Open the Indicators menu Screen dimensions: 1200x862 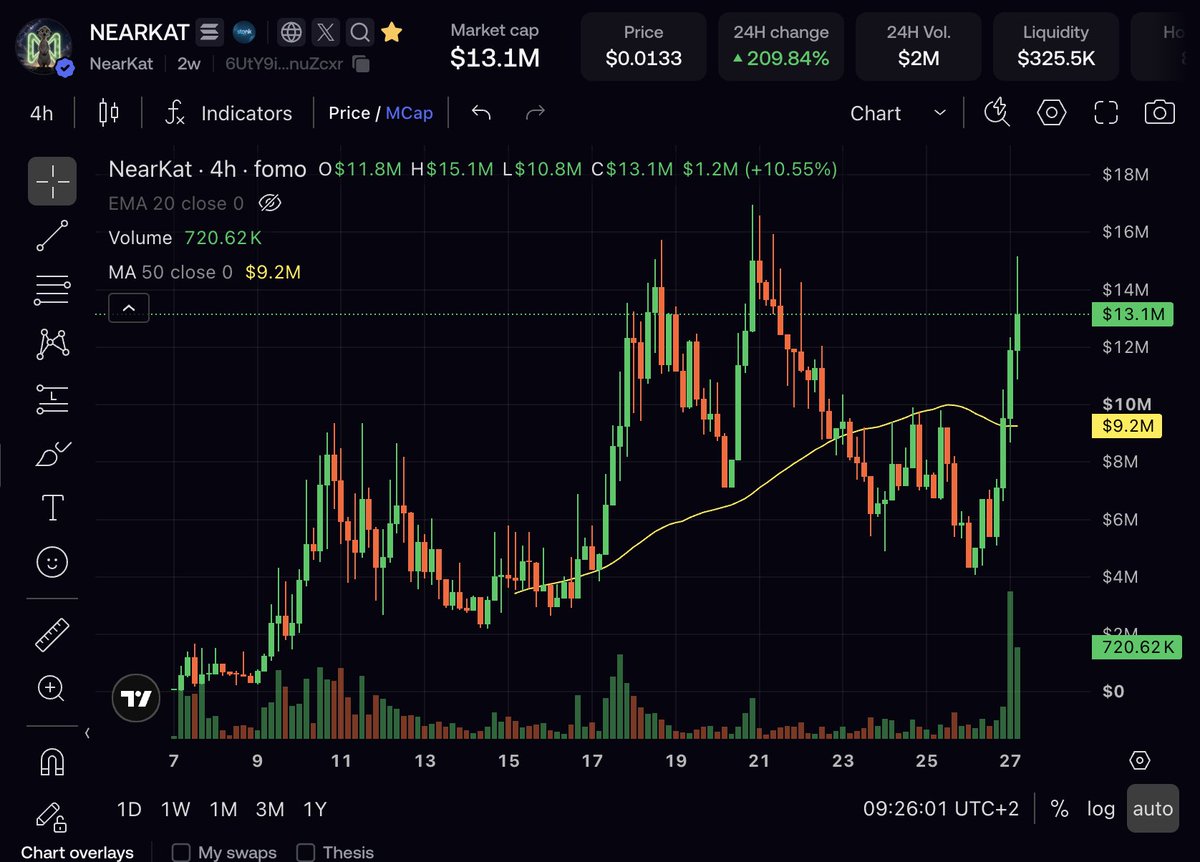(229, 113)
